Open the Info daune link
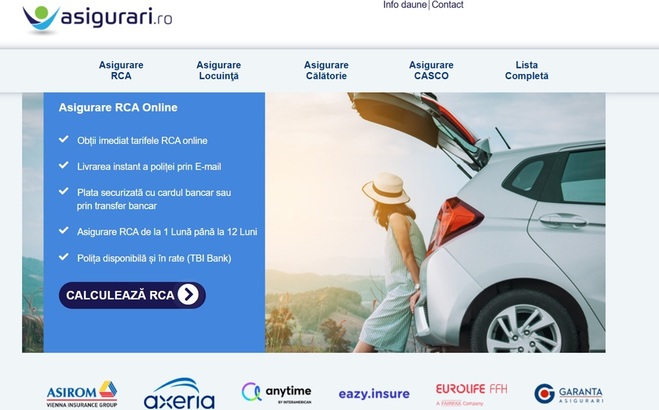Image resolution: width=659 pixels, height=410 pixels. 405,5
